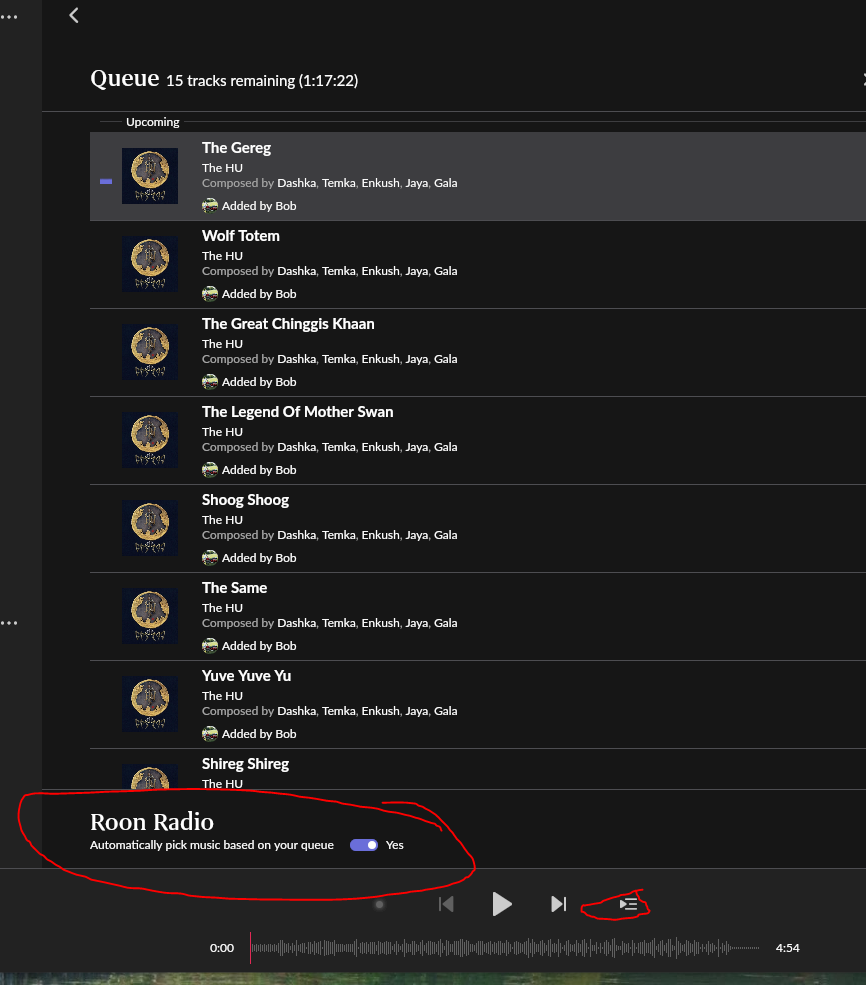Select The Legend Of Mother Swan track
The width and height of the screenshot is (866, 985).
[297, 412]
